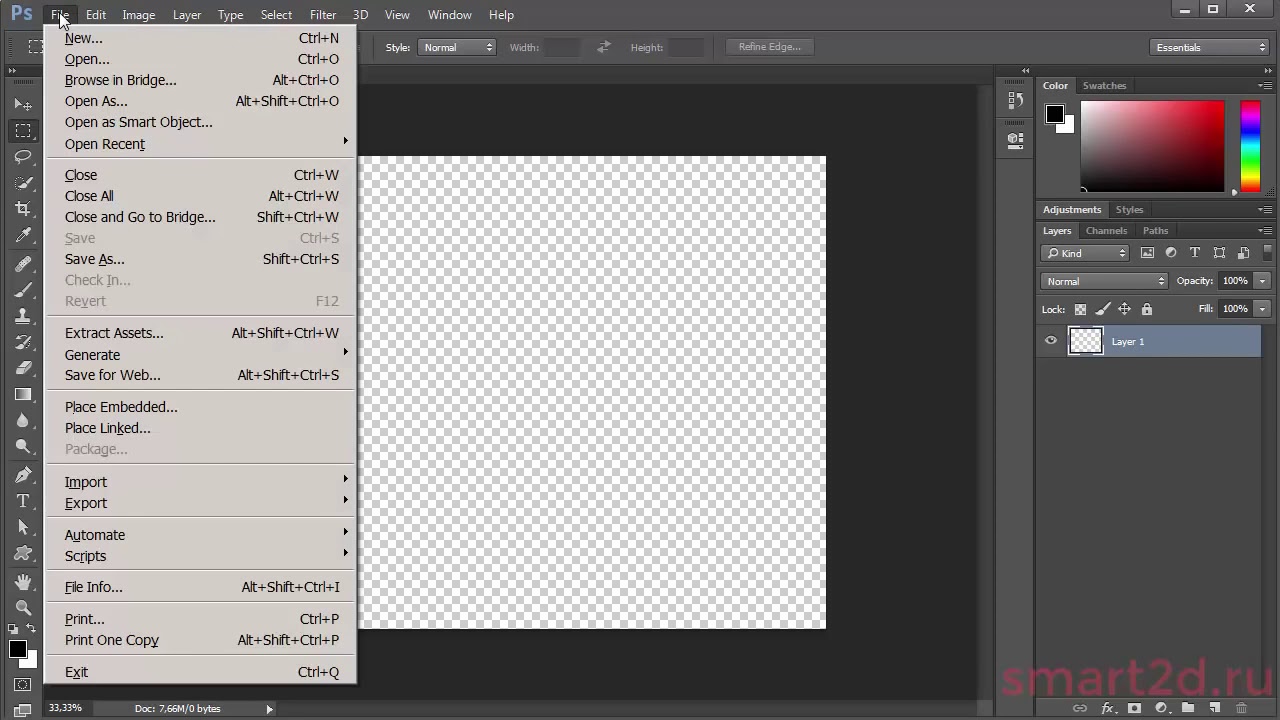Screen dimensions: 1280x720
Task: Link layers using the chain icon
Action: point(1080,708)
